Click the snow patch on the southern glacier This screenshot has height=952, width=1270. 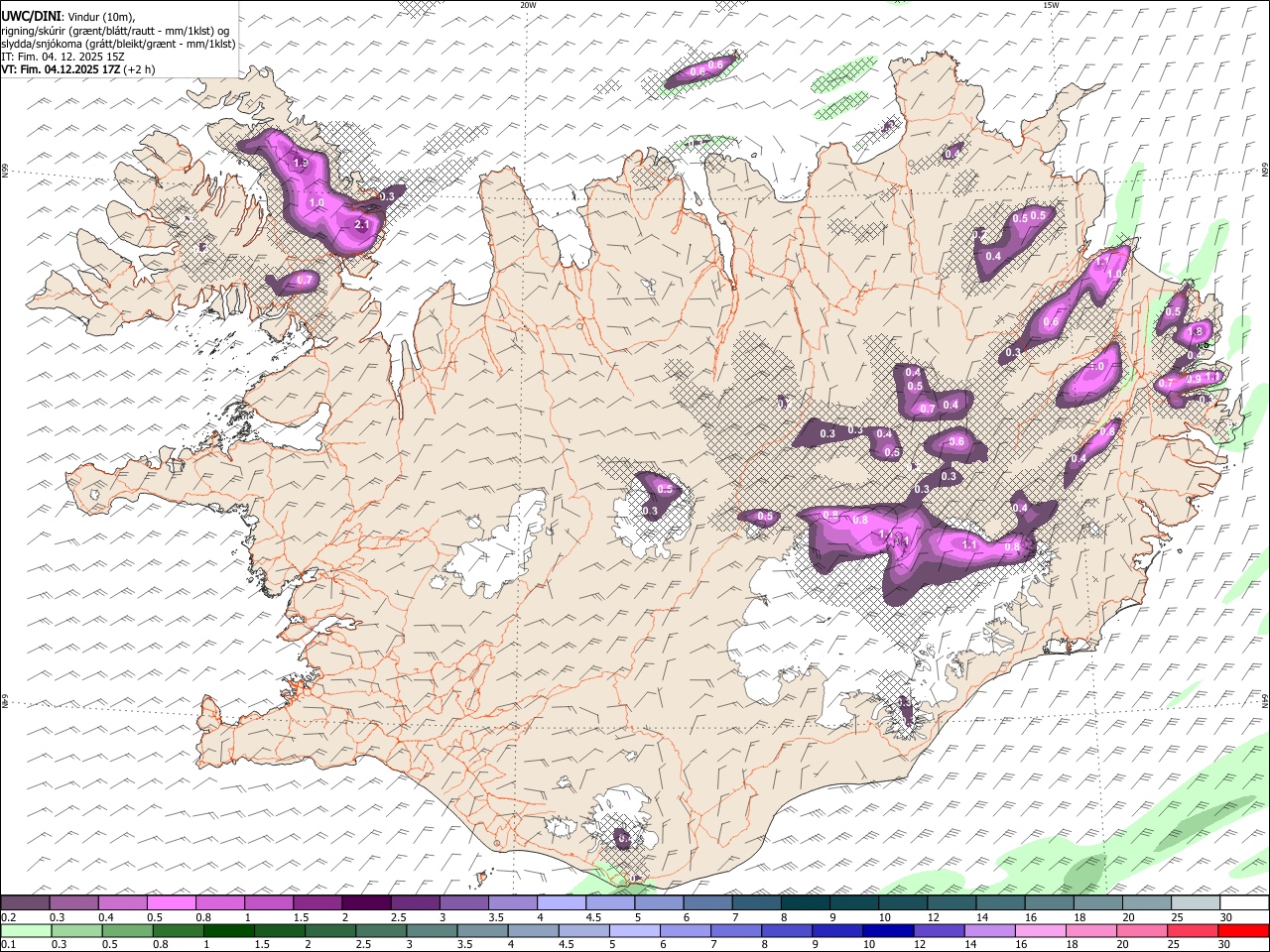click(x=622, y=839)
